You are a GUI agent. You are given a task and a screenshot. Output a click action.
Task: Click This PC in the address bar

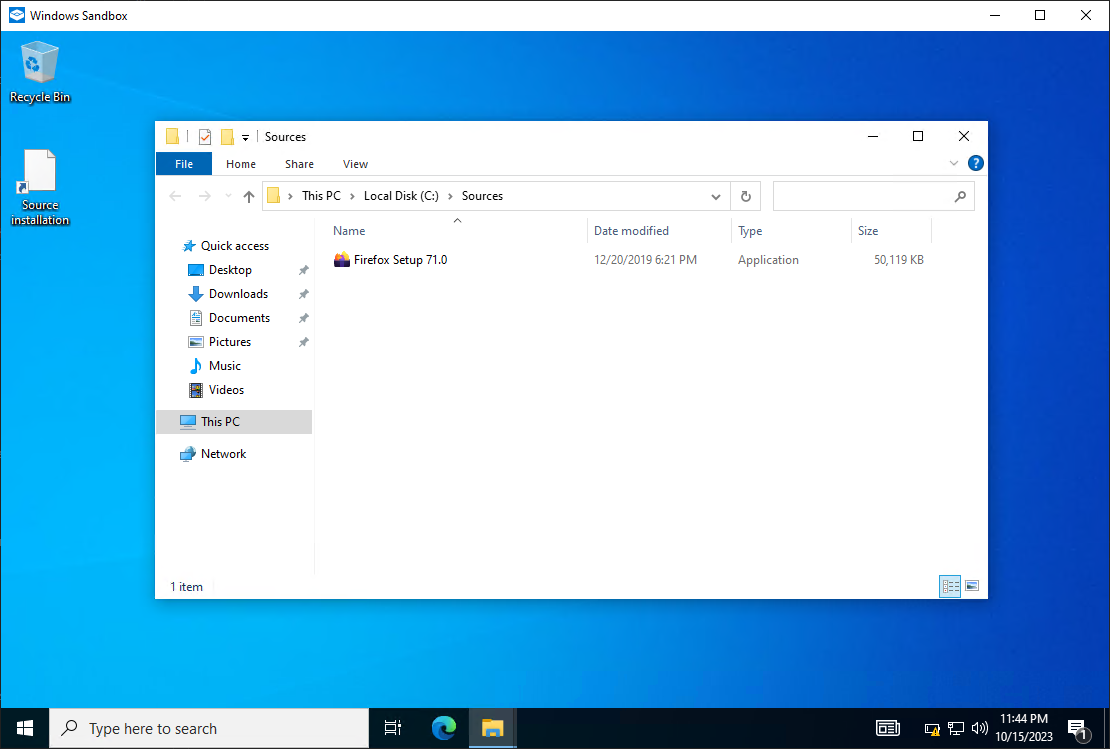(321, 196)
